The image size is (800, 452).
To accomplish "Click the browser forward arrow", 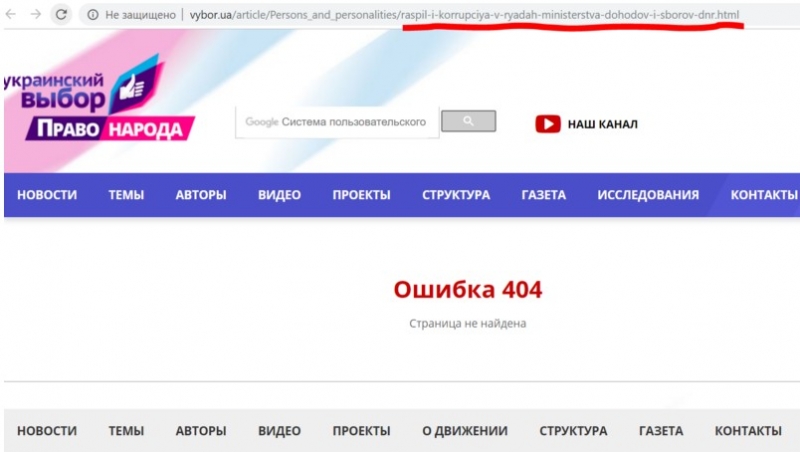I will click(x=36, y=15).
